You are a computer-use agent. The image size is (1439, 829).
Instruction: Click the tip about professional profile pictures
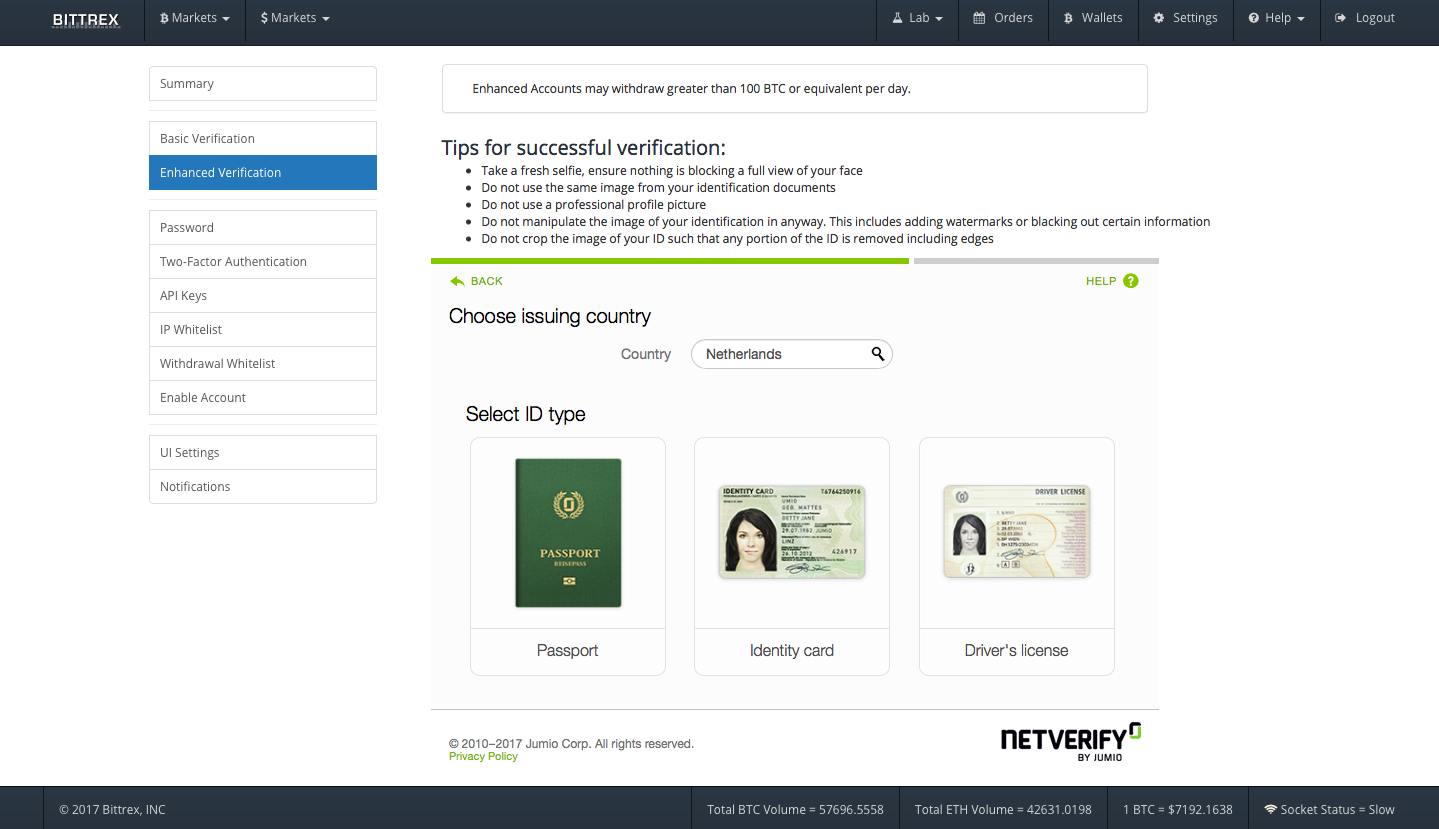tap(594, 205)
